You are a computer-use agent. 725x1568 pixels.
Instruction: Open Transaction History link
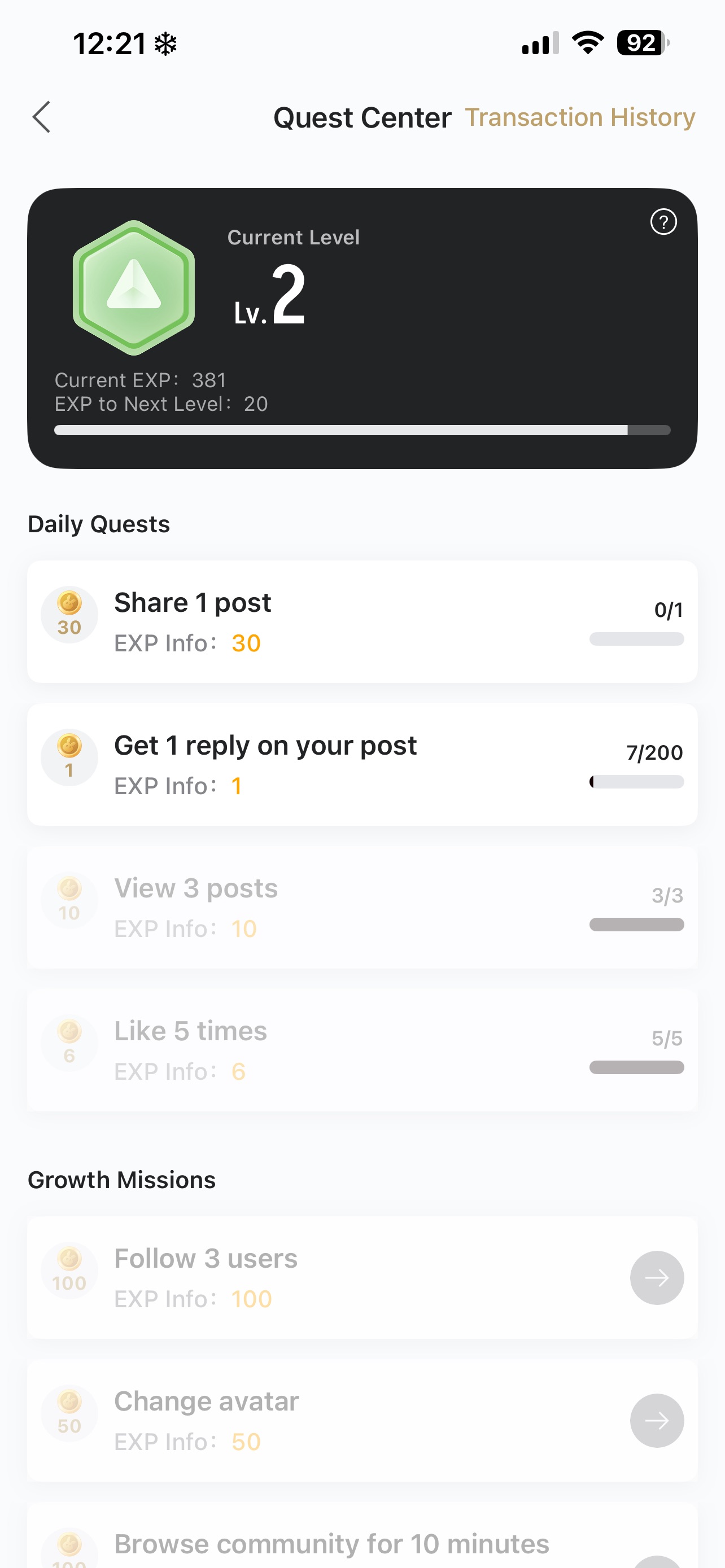pyautogui.click(x=579, y=117)
